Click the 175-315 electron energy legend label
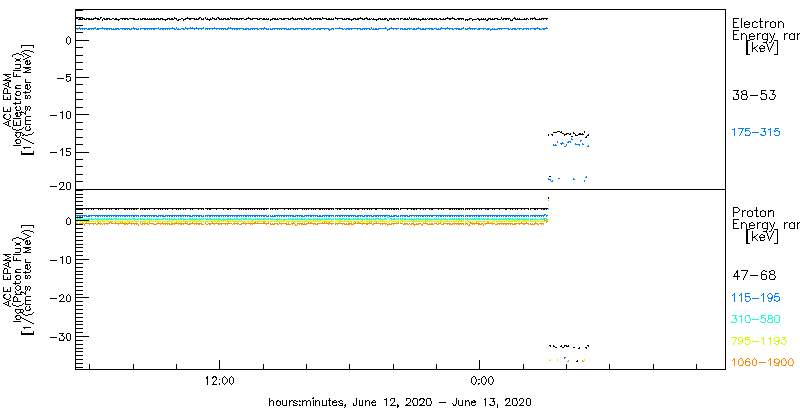This screenshot has height=410, width=800. pos(756,133)
